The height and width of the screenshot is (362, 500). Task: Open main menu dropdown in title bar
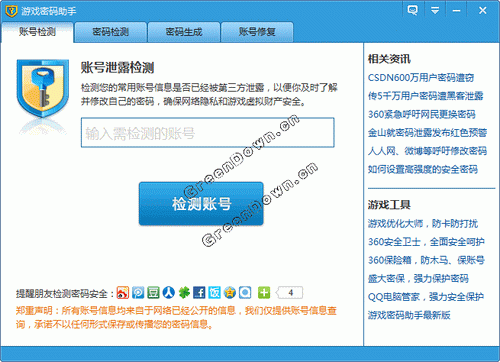pos(435,10)
